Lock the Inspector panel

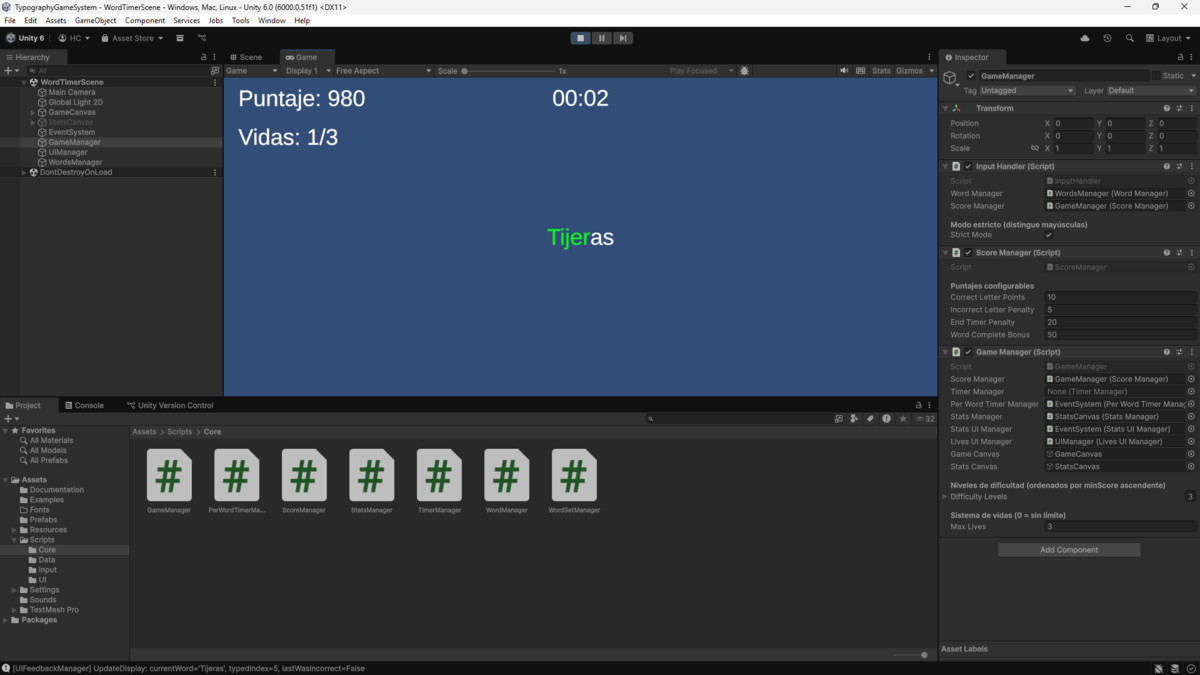1180,57
